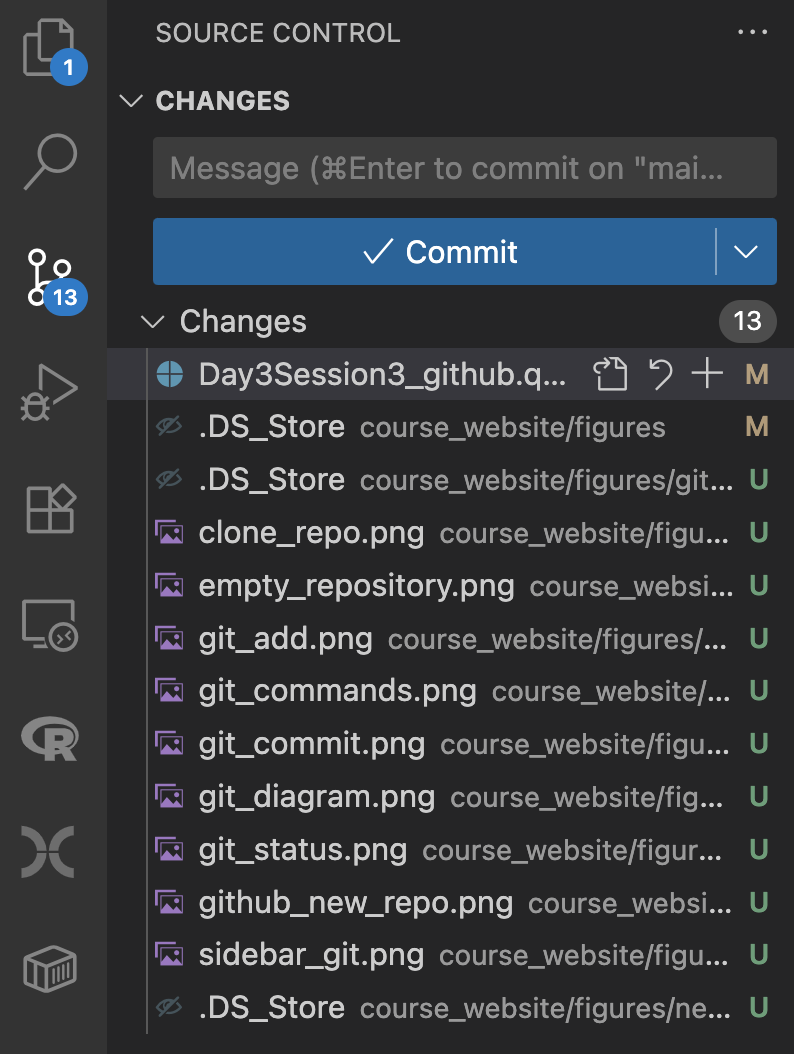Viewport: 794px width, 1054px height.
Task: Select the Source Control icon with badge 13
Action: 52,279
